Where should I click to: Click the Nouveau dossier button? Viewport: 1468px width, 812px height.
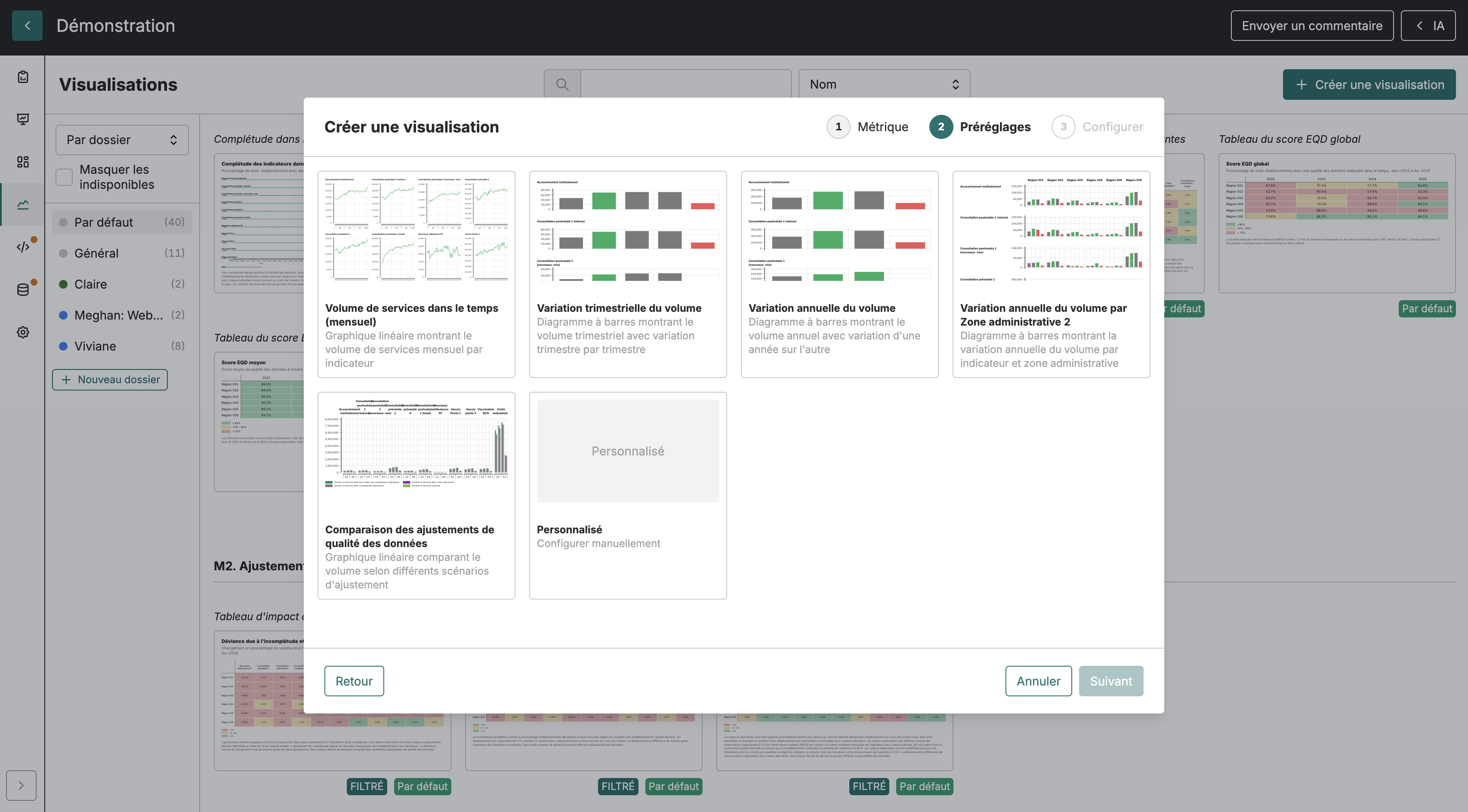pos(110,379)
